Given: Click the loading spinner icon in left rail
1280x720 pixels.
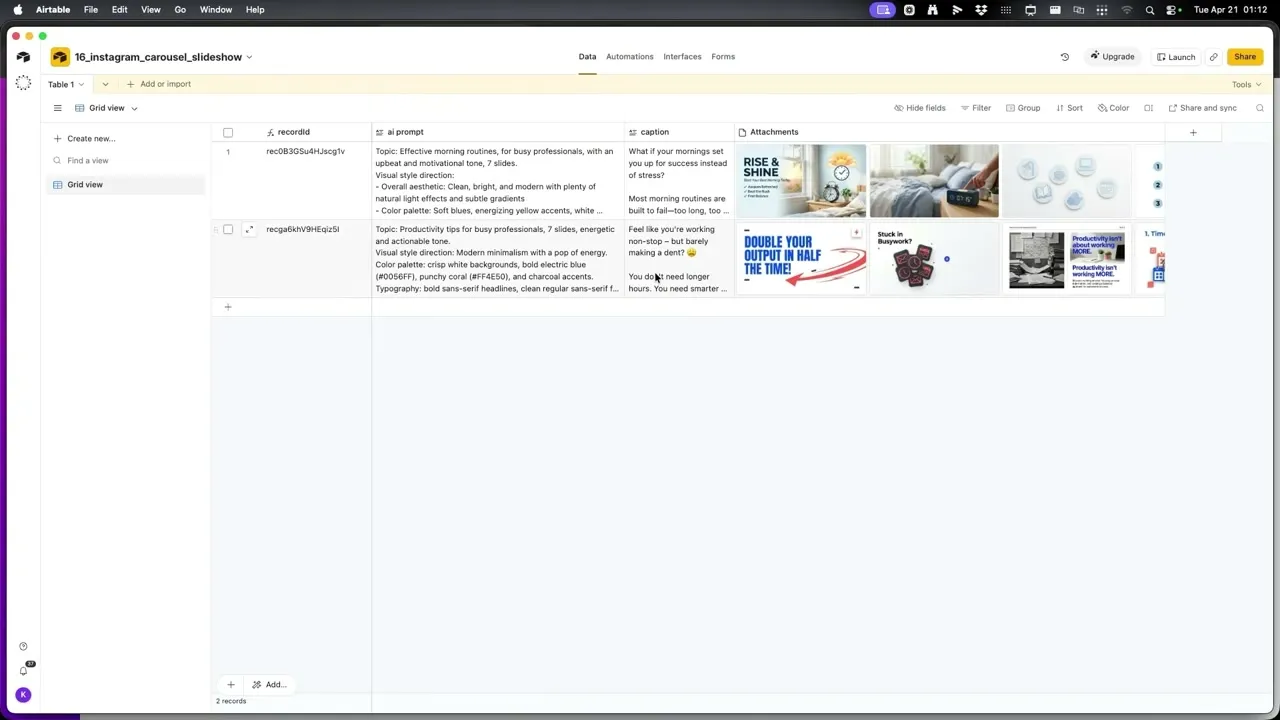Looking at the screenshot, I should (23, 83).
